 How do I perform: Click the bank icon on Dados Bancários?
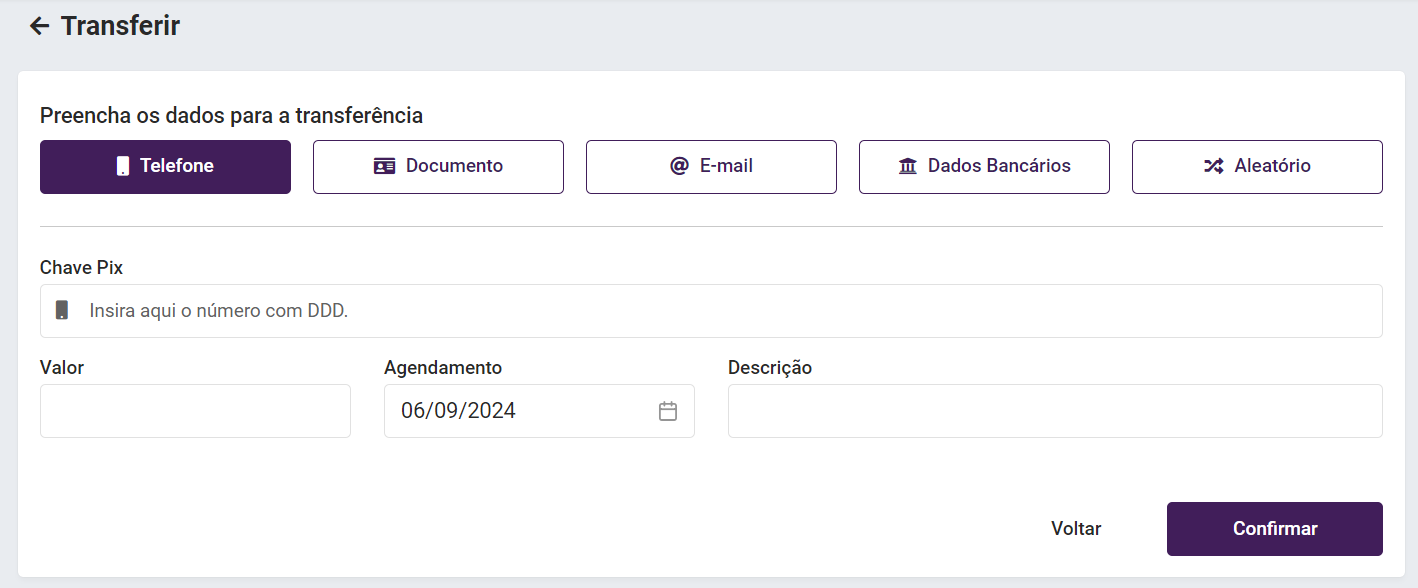[x=908, y=166]
